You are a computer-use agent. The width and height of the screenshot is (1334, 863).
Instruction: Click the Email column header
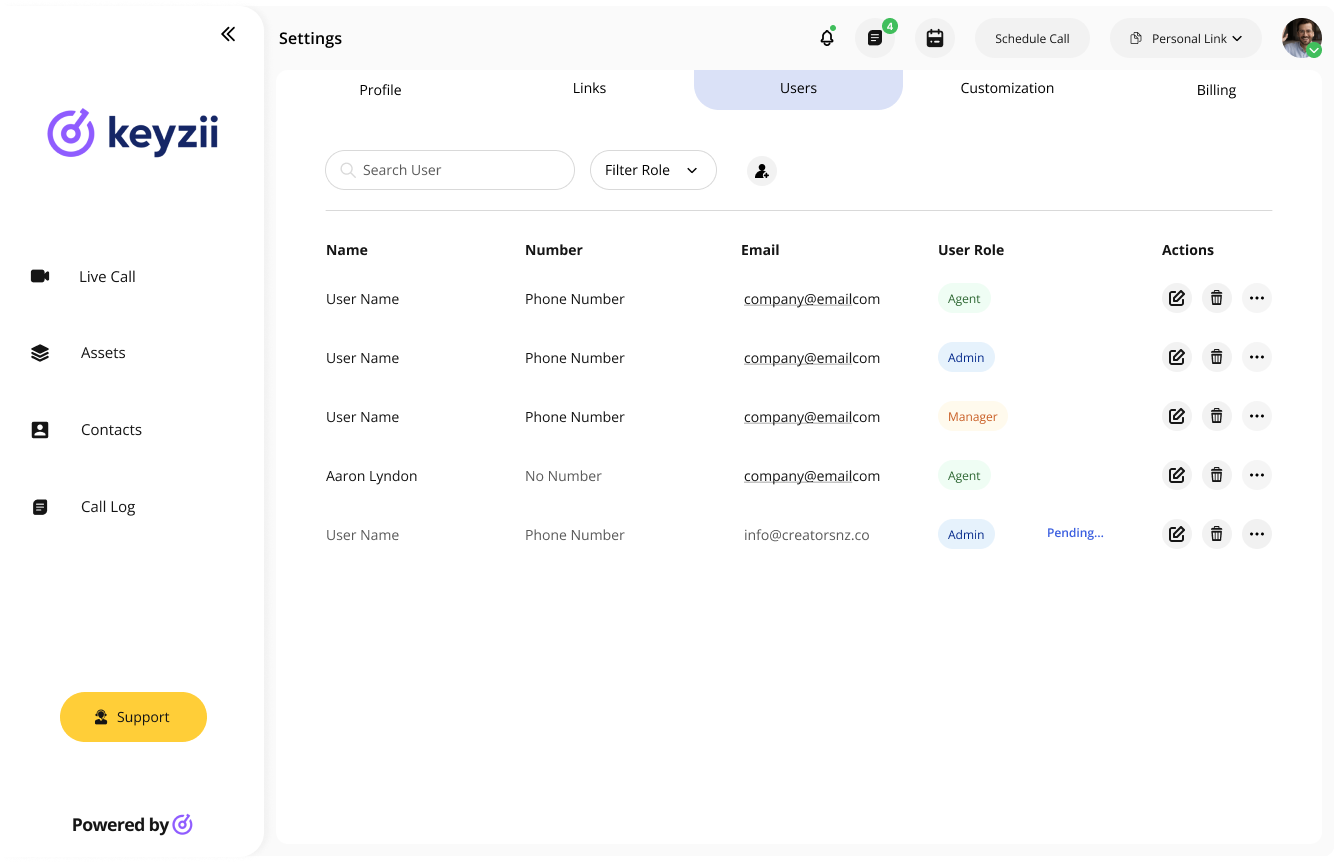[x=760, y=250]
